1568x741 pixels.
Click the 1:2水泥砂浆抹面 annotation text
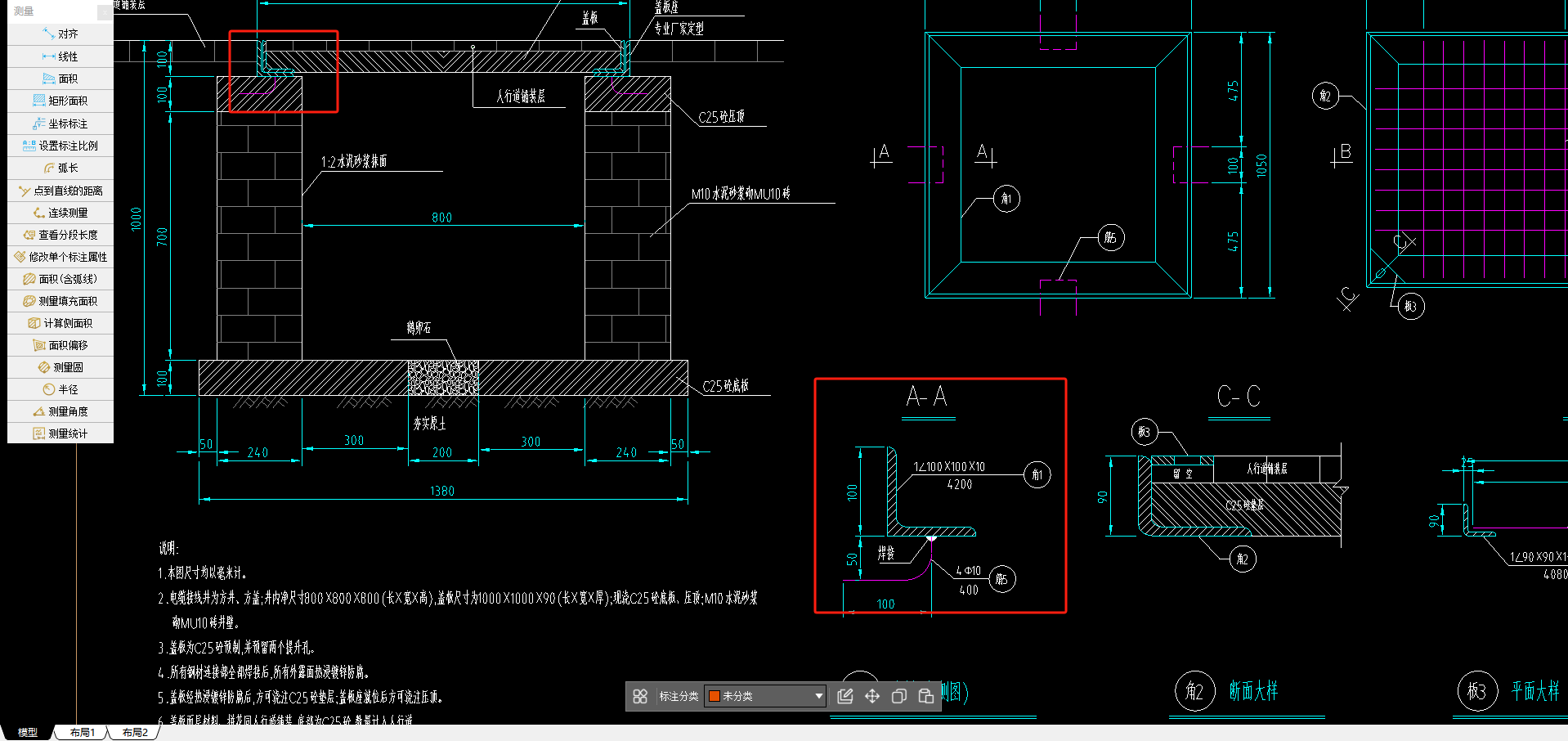[354, 162]
